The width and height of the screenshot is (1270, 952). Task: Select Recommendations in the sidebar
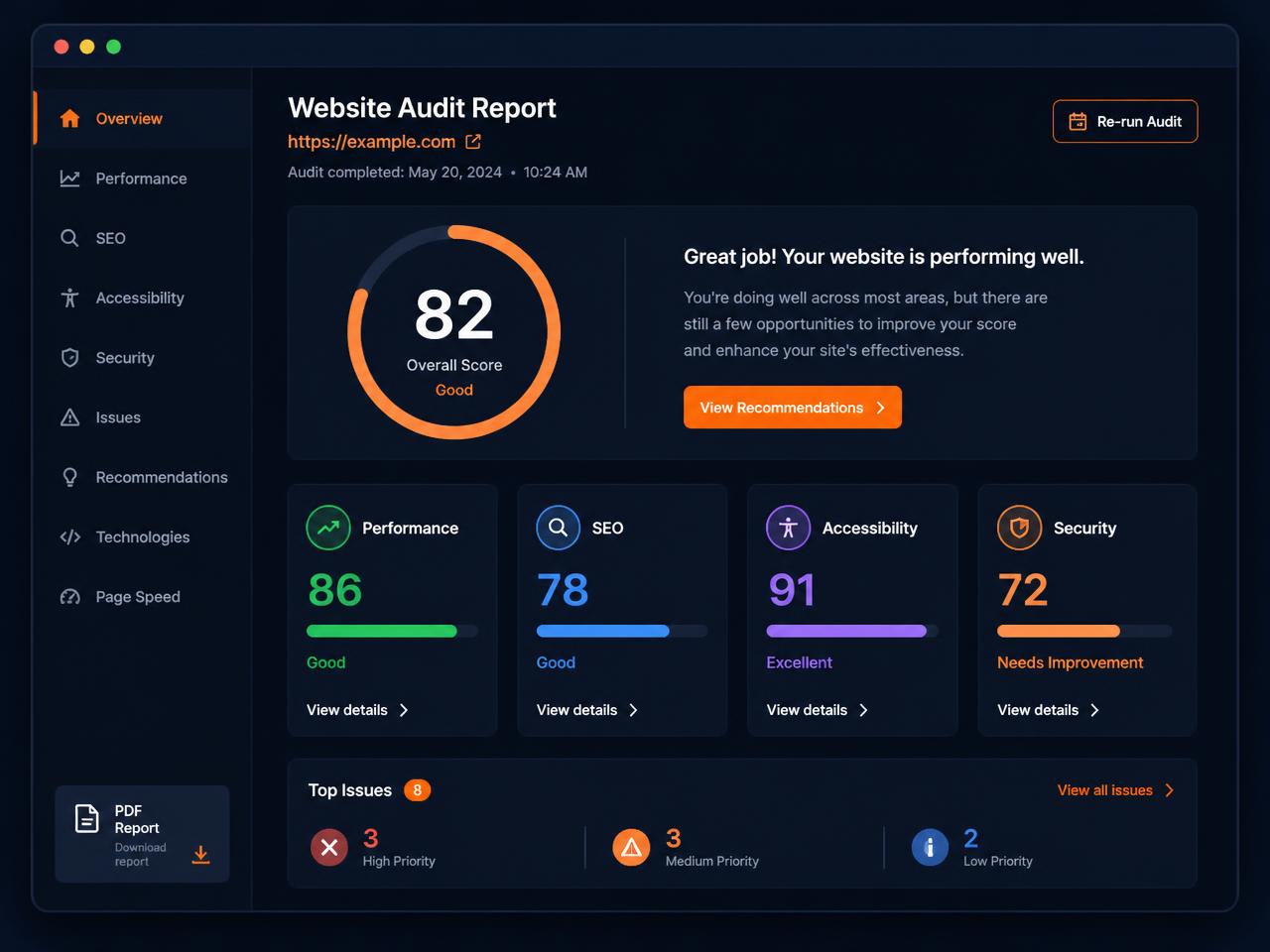click(x=142, y=477)
